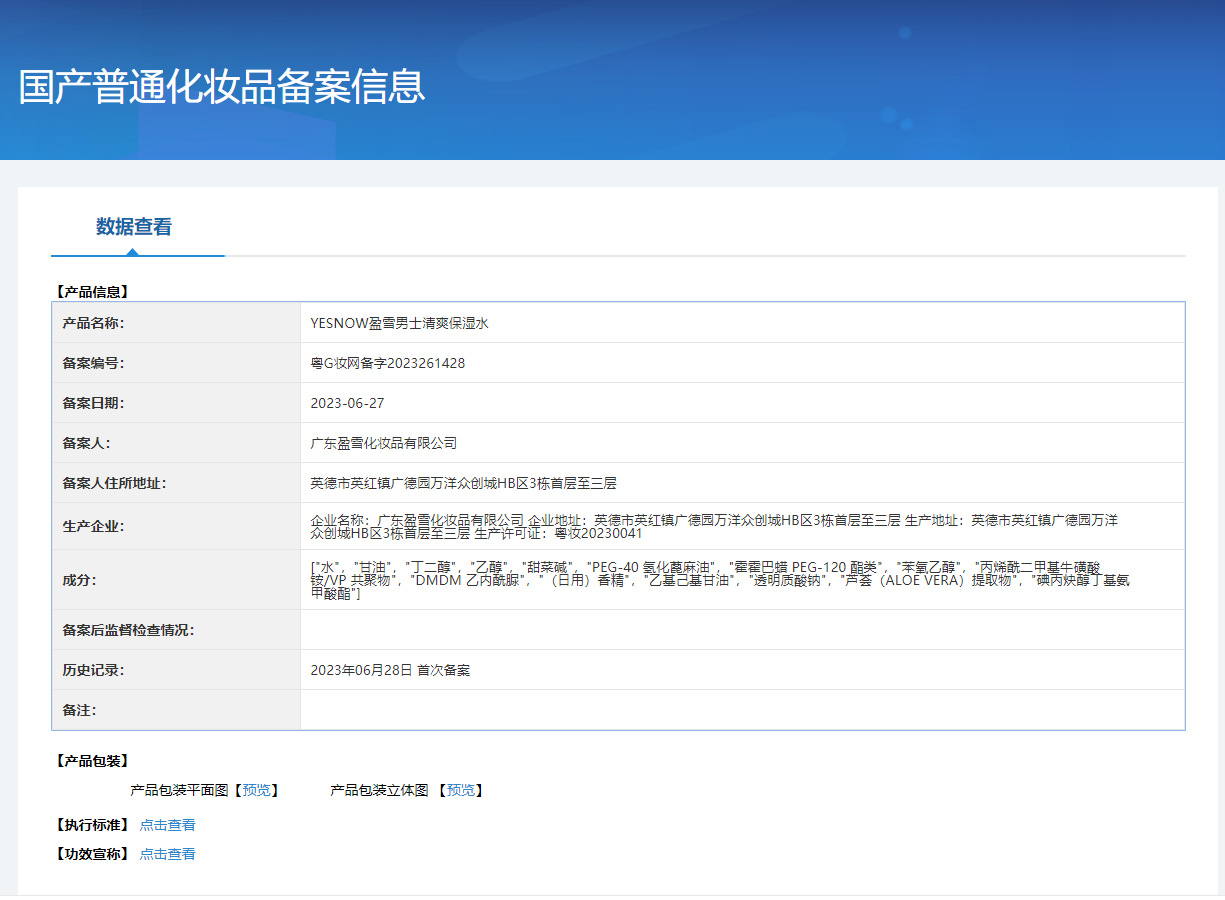Select the 备案日期 label cell
The width and height of the screenshot is (1225, 900).
point(176,403)
